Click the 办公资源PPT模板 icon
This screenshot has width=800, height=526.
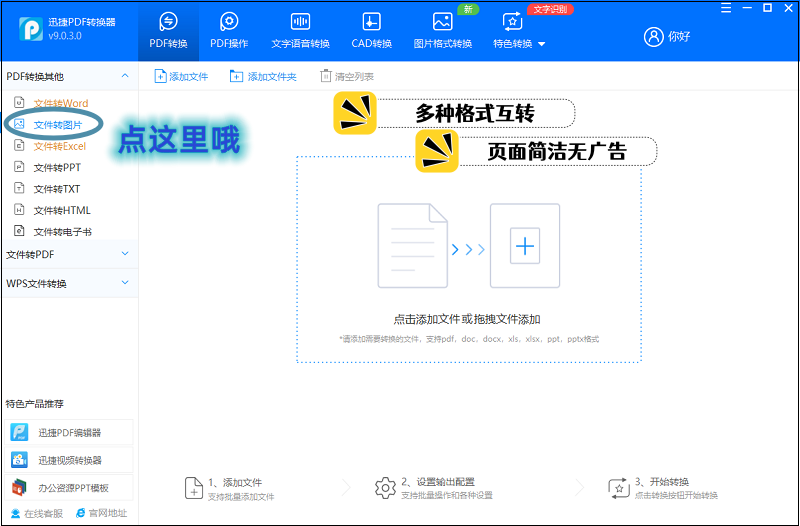pyautogui.click(x=19, y=488)
